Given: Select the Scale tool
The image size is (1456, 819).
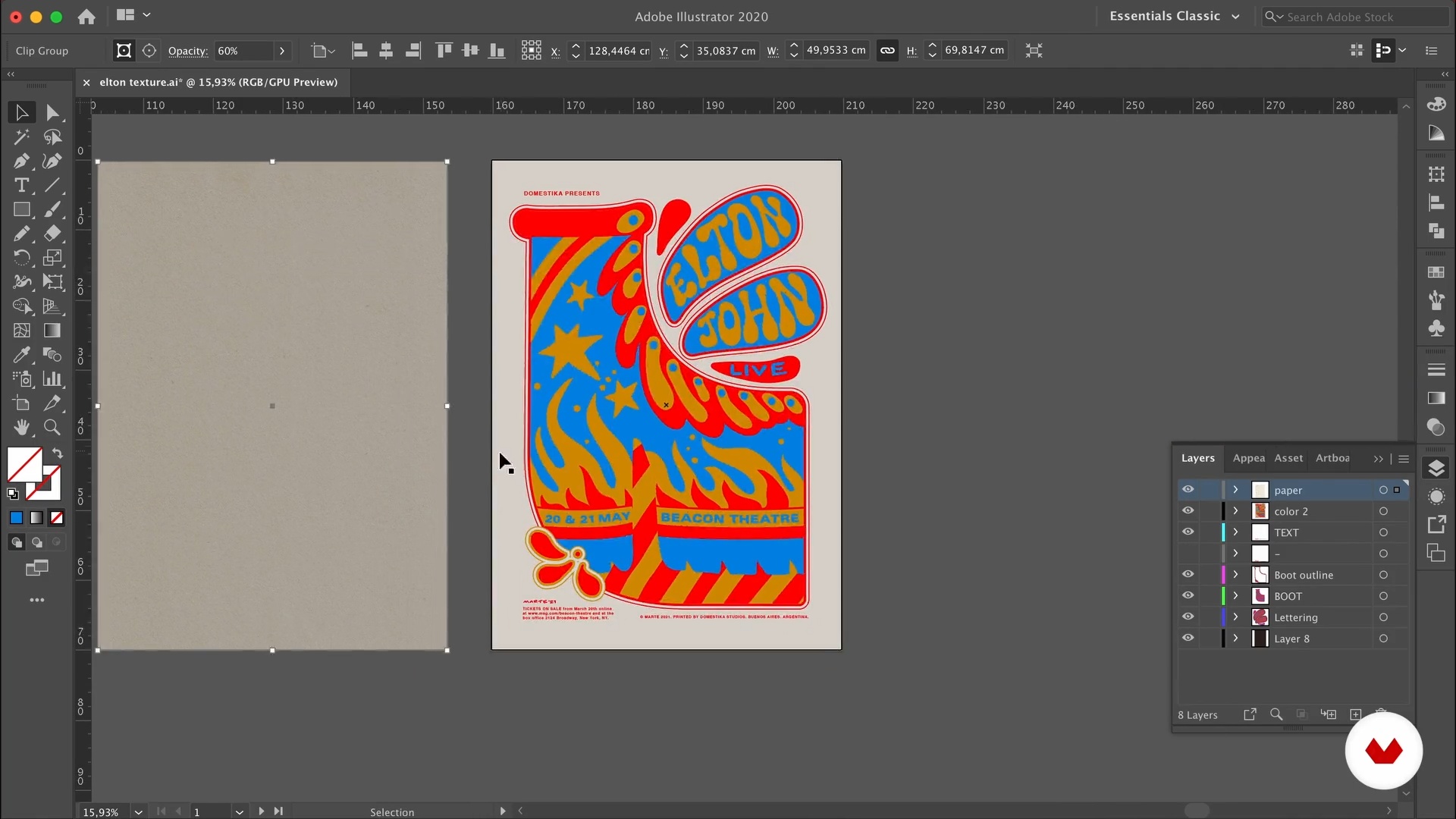Looking at the screenshot, I should [x=52, y=258].
